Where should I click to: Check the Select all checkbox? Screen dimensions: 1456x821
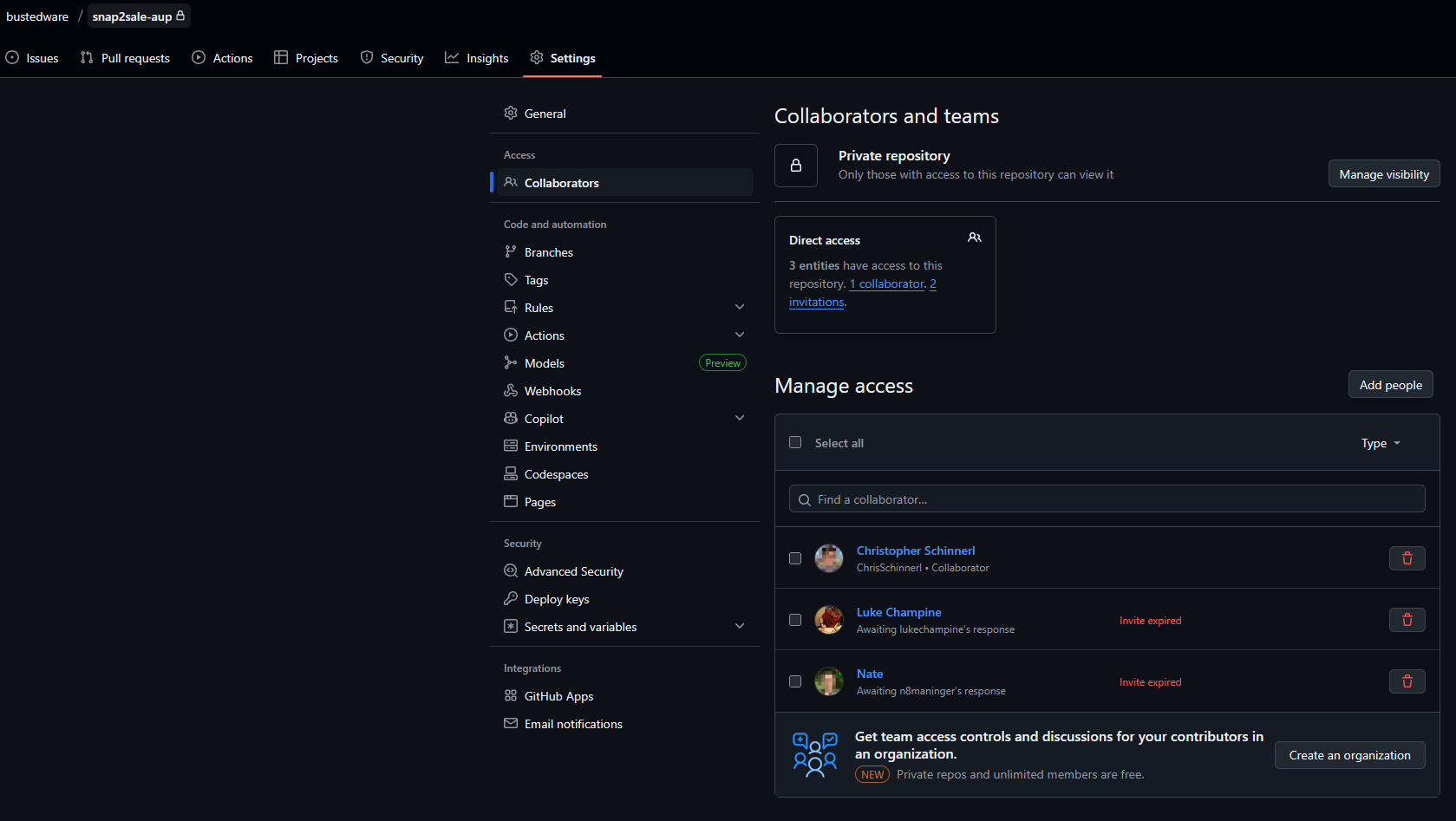(795, 442)
